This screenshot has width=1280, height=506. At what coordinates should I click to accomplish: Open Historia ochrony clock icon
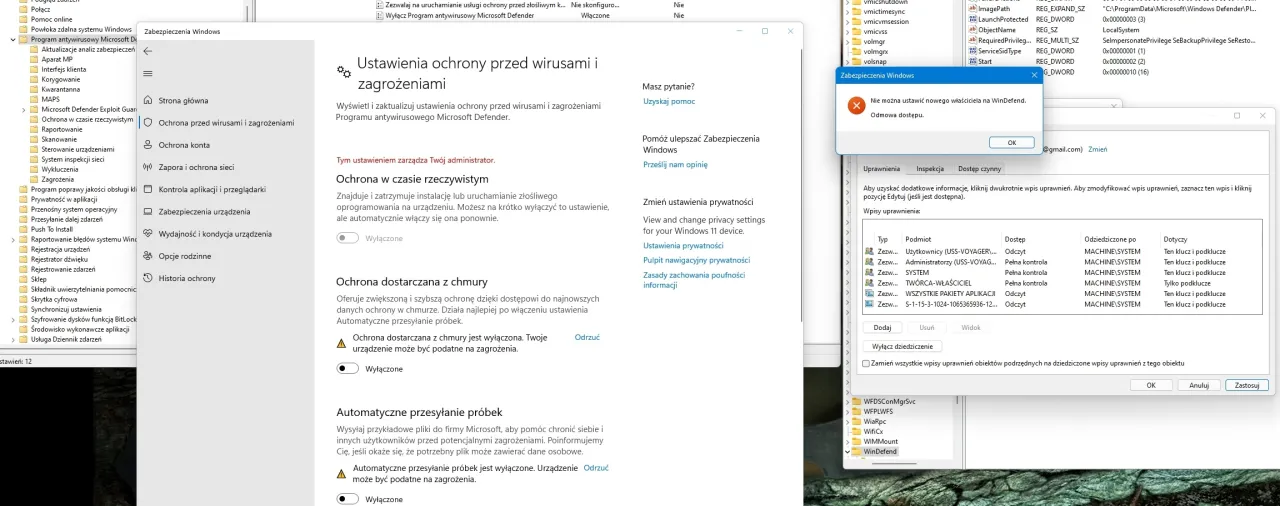[x=148, y=278]
